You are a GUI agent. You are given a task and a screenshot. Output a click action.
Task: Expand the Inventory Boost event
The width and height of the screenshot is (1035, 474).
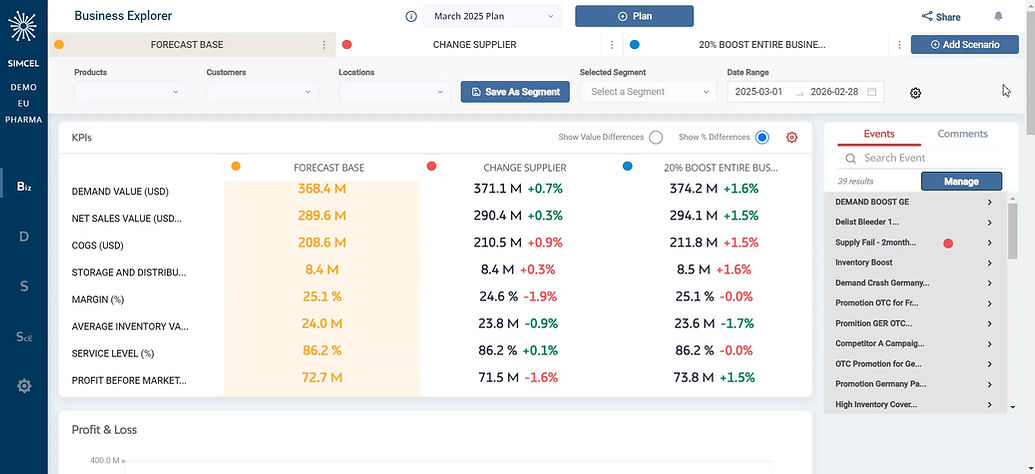(x=989, y=263)
